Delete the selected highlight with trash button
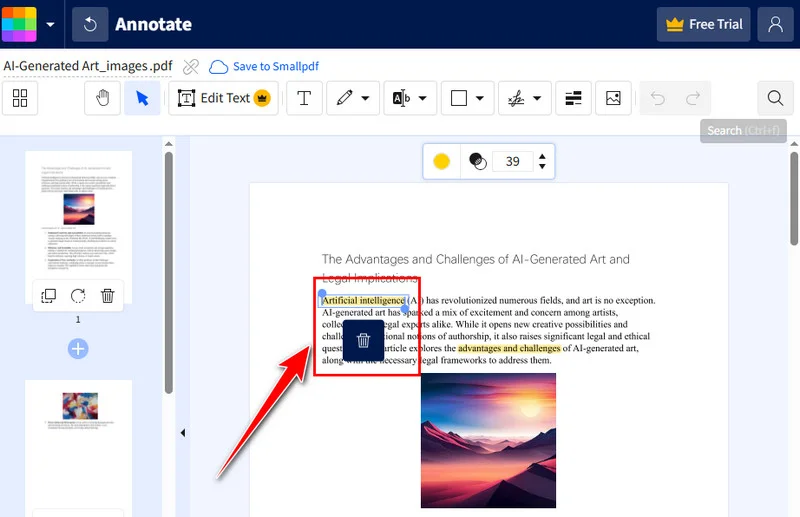Screen dimensions: 800x517 point(363,340)
